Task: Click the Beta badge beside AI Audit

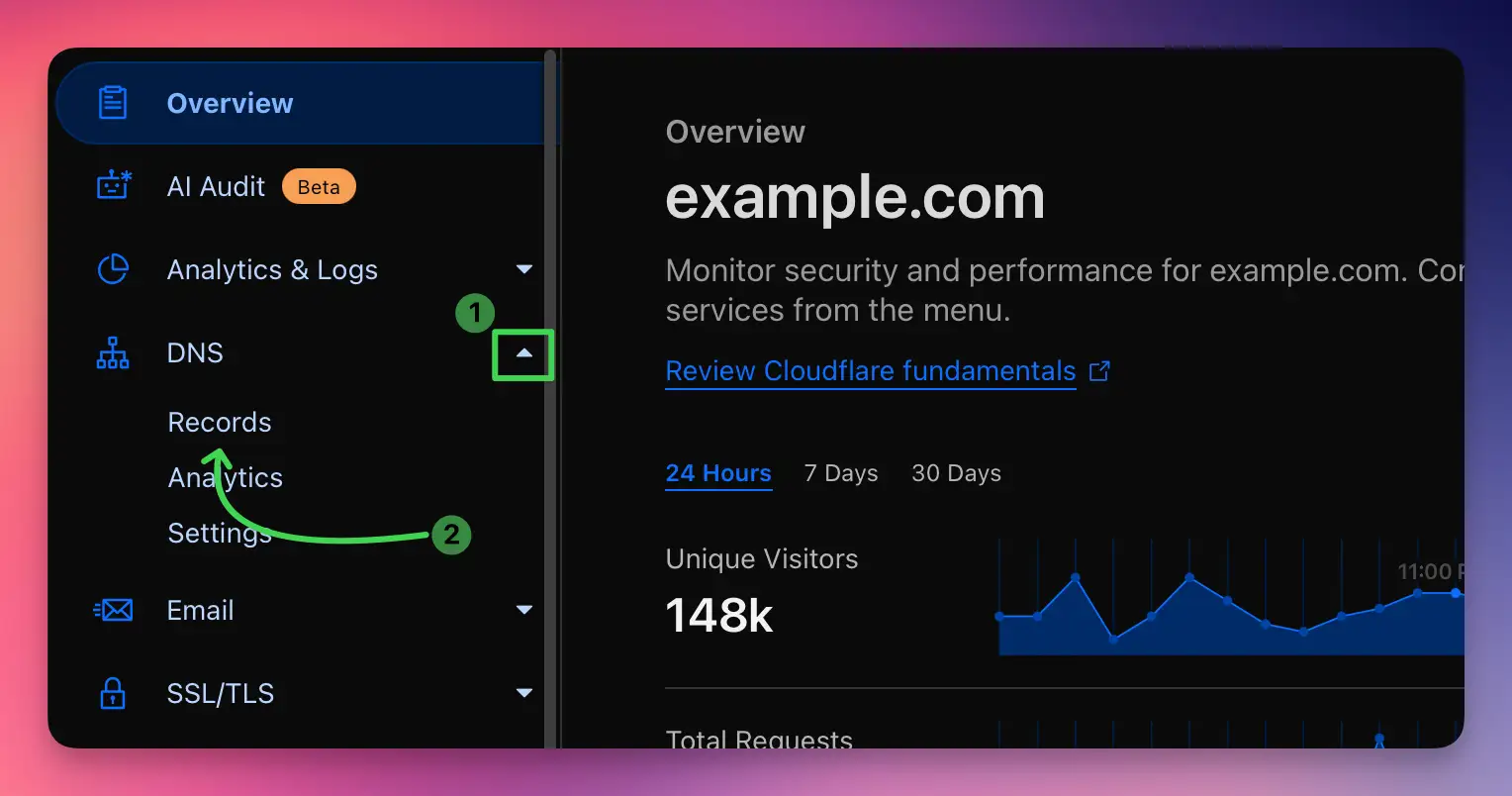Action: (x=319, y=186)
